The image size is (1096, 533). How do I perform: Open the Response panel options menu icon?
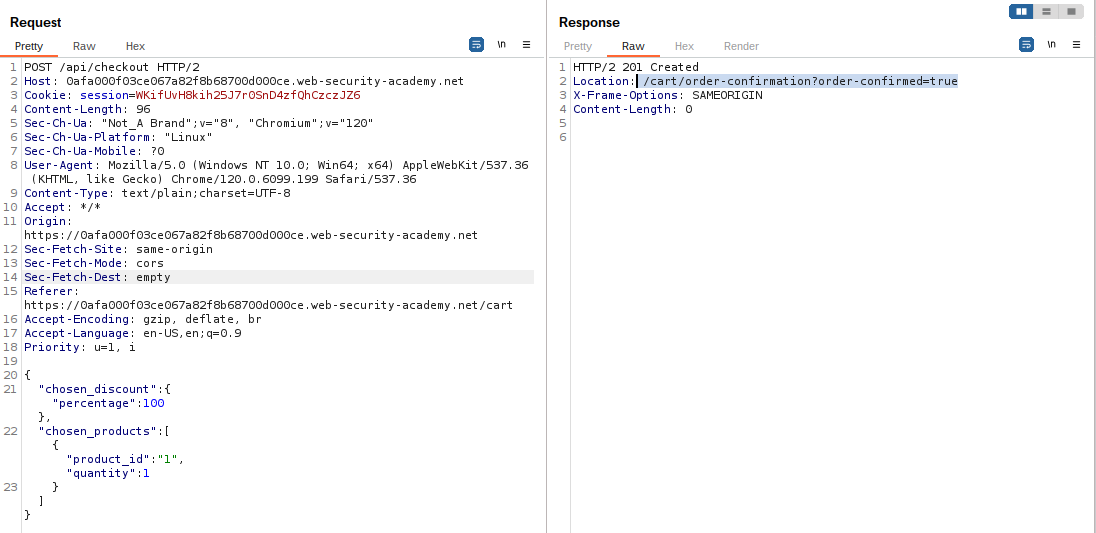click(1077, 45)
